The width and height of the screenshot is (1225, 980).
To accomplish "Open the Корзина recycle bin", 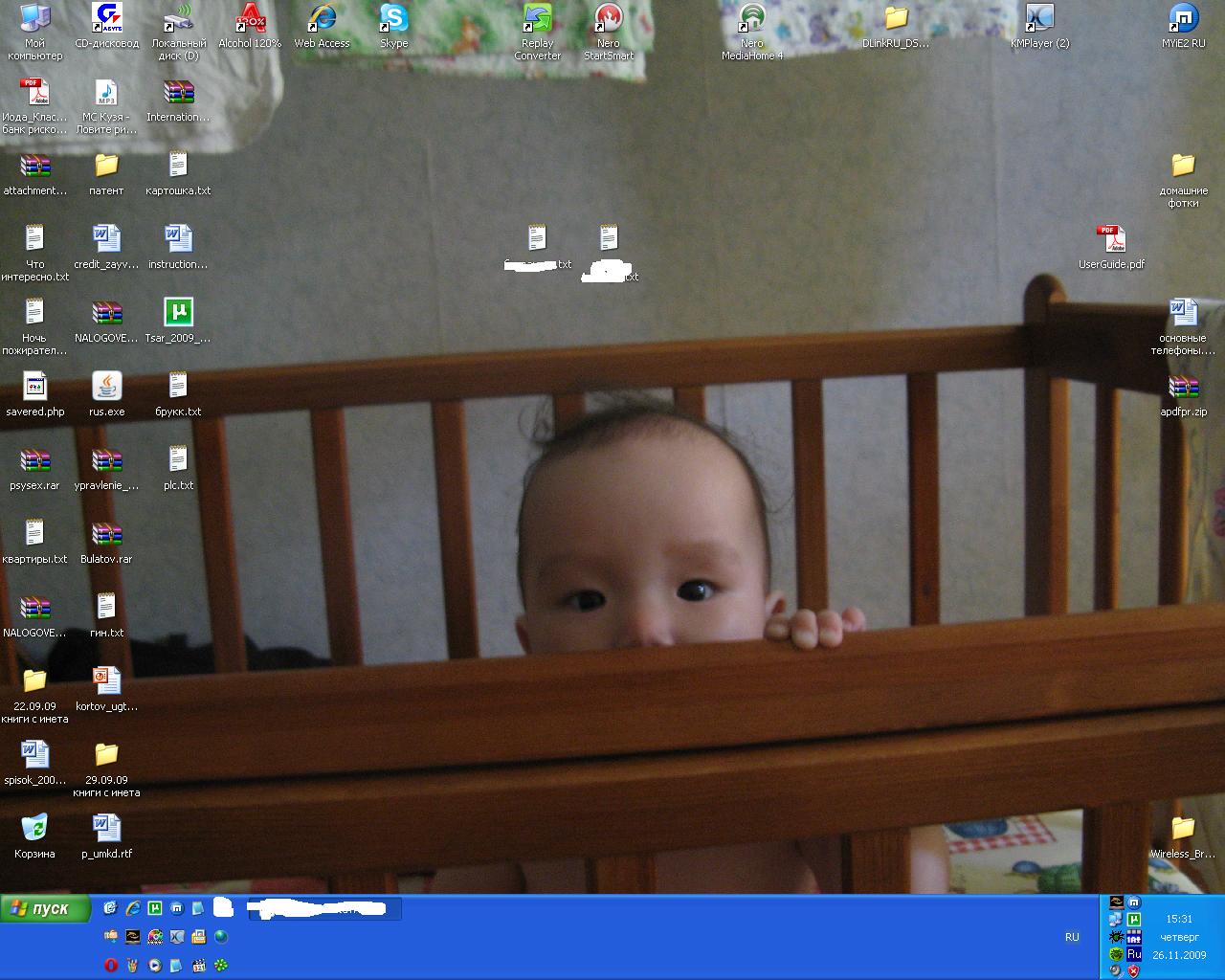I will [x=35, y=828].
